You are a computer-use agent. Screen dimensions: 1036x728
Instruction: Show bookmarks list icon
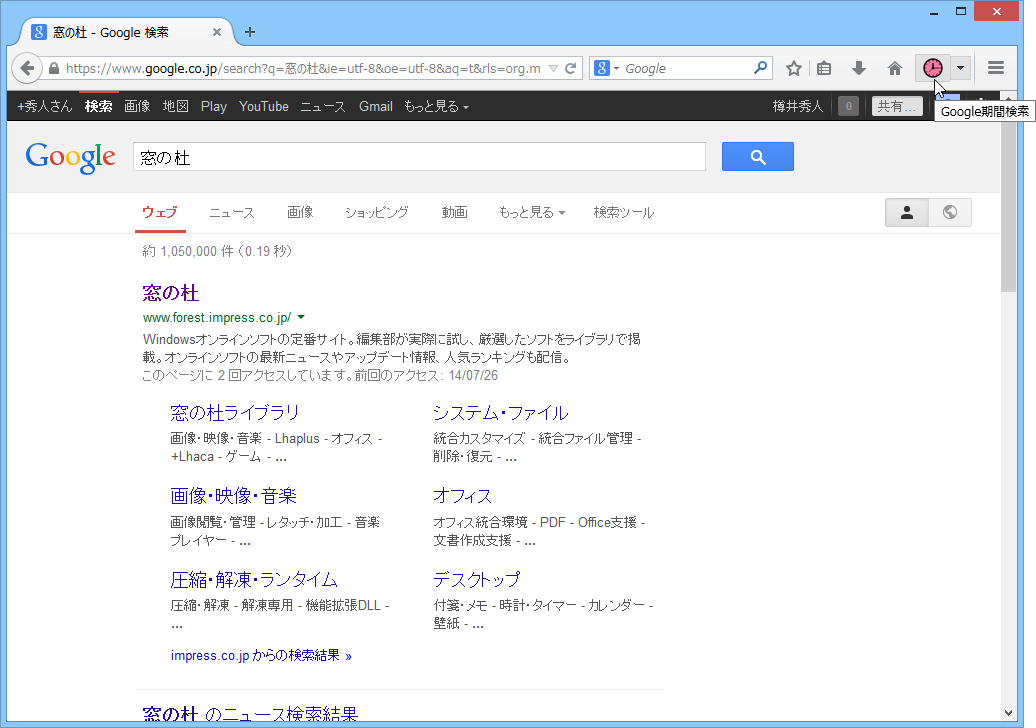point(823,68)
